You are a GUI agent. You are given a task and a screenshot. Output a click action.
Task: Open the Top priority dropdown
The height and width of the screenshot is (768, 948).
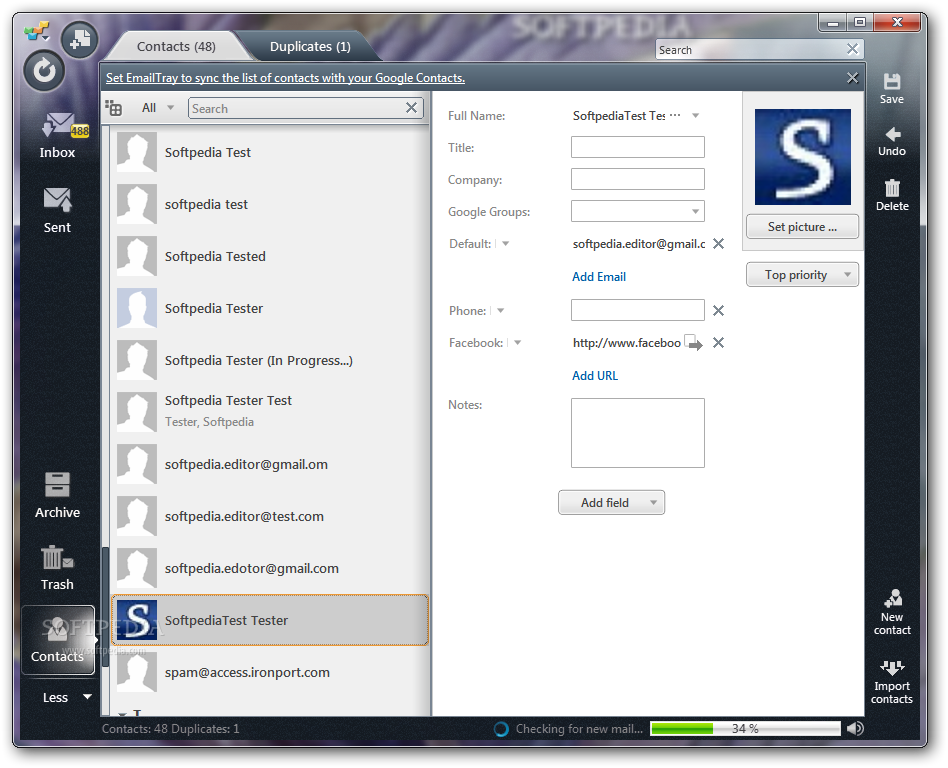[802, 275]
